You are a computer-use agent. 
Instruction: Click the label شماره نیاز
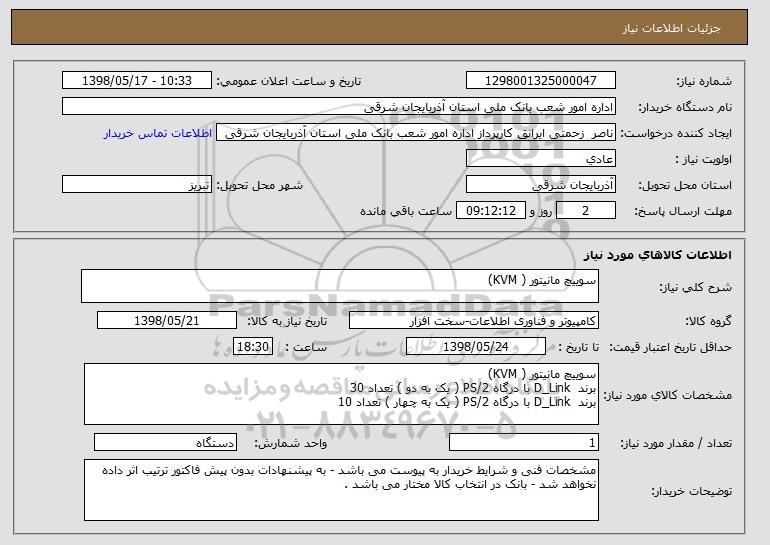704,81
